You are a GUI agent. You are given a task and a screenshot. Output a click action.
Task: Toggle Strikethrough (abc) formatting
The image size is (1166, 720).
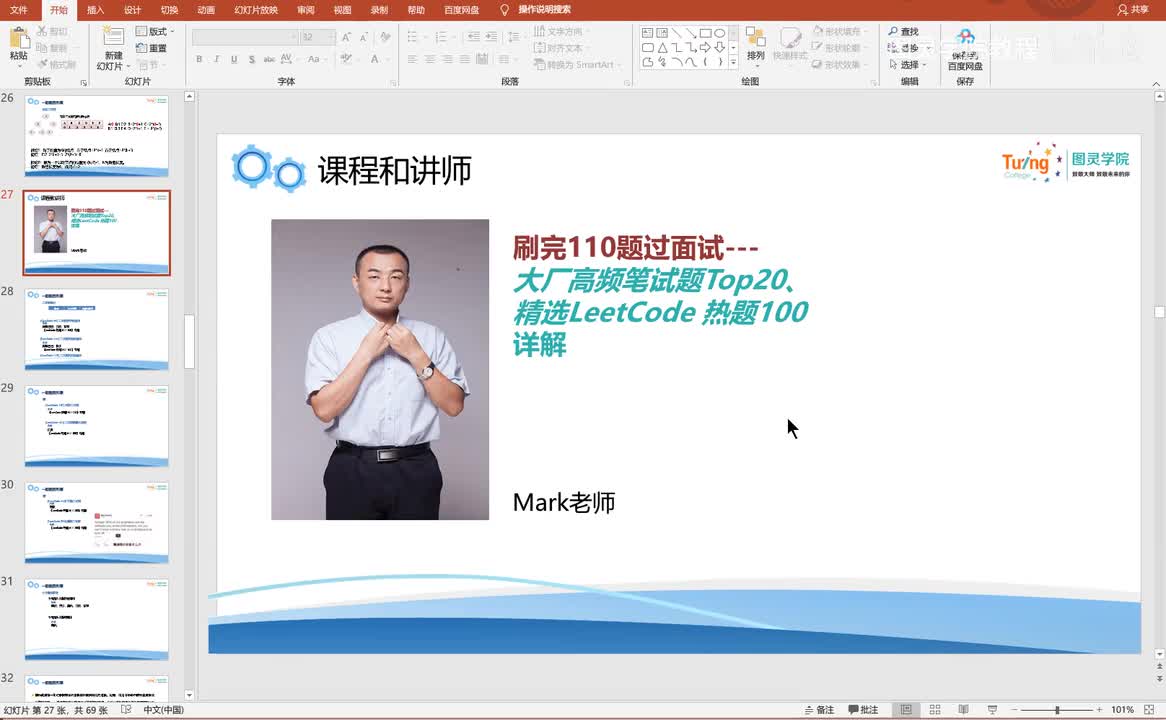coord(269,59)
